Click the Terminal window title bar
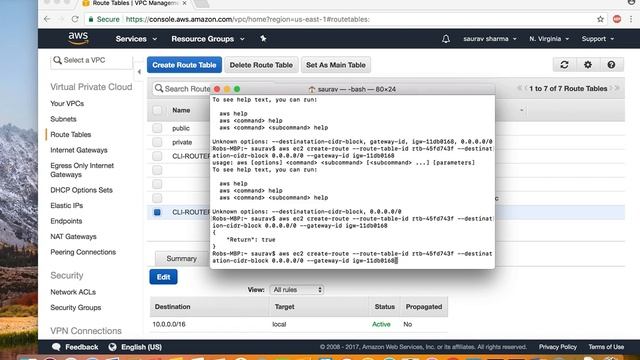 352,89
